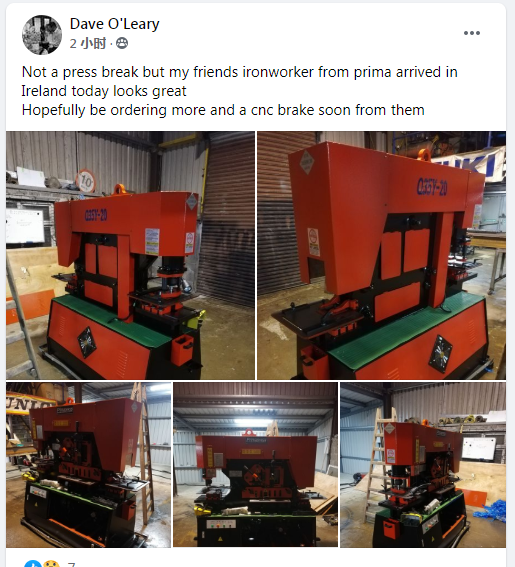
Task: Click the whiteboard in bottom-right photo
Action: 479,448
